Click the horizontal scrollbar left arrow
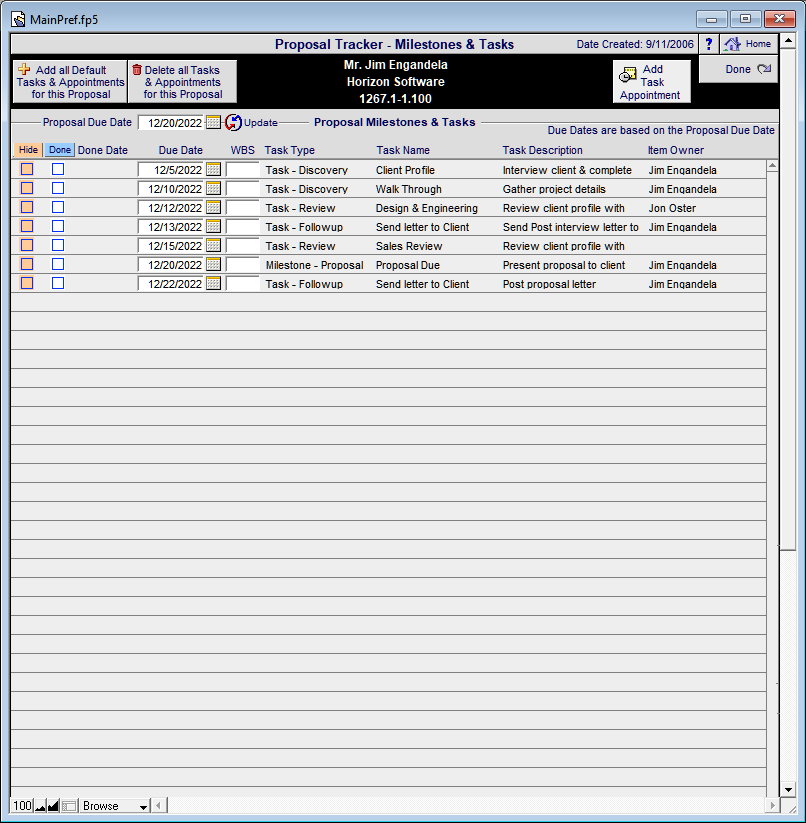Screen dimensions: 806x823 [160, 805]
